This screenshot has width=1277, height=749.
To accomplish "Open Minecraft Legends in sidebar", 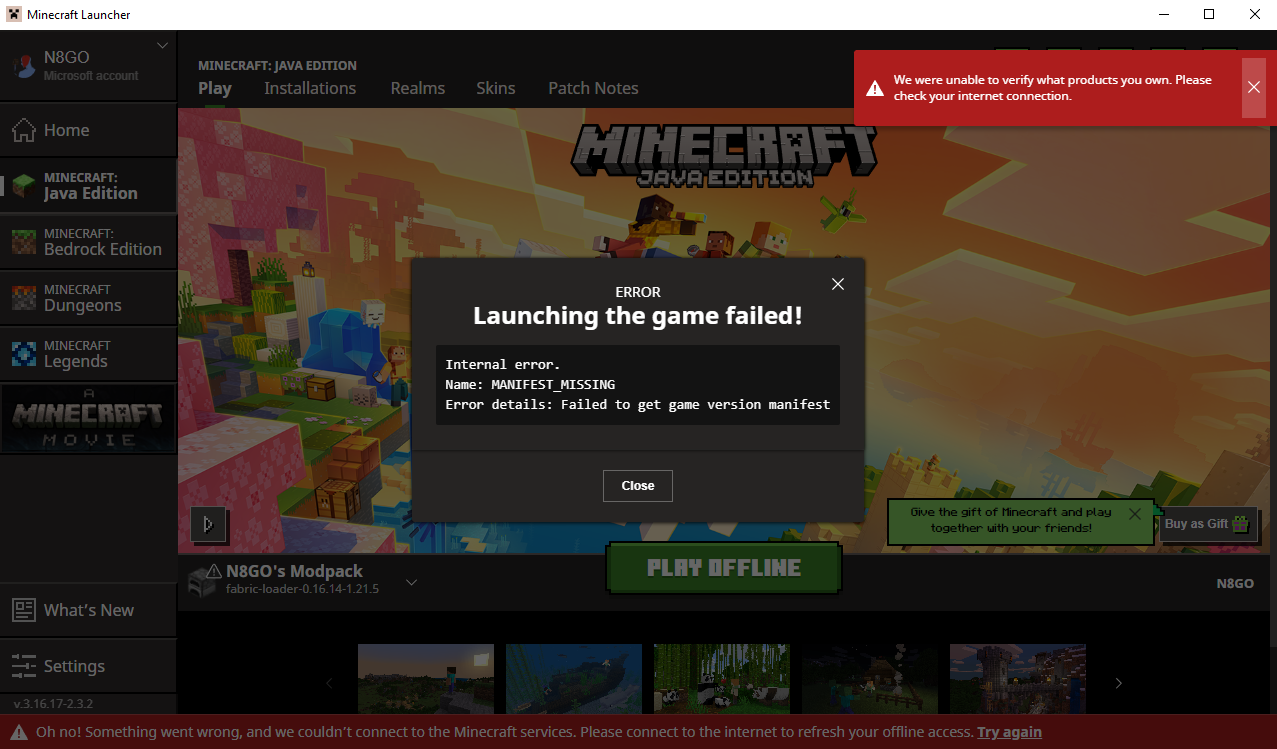I will (88, 354).
